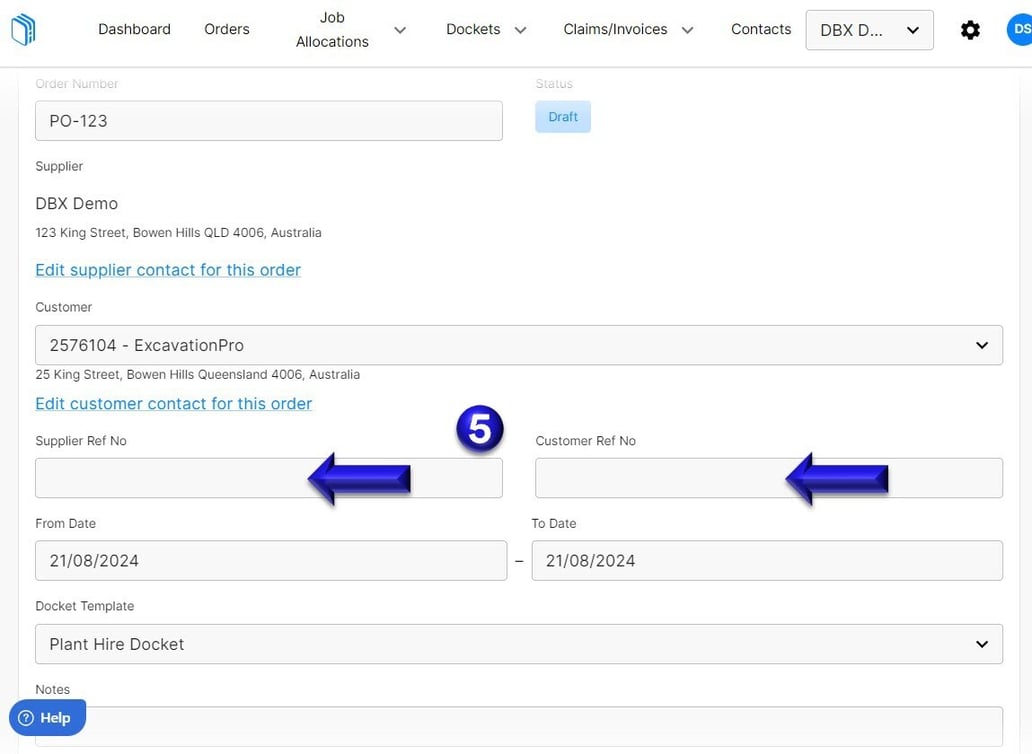Open the Claims/Invoices dropdown

click(x=628, y=30)
